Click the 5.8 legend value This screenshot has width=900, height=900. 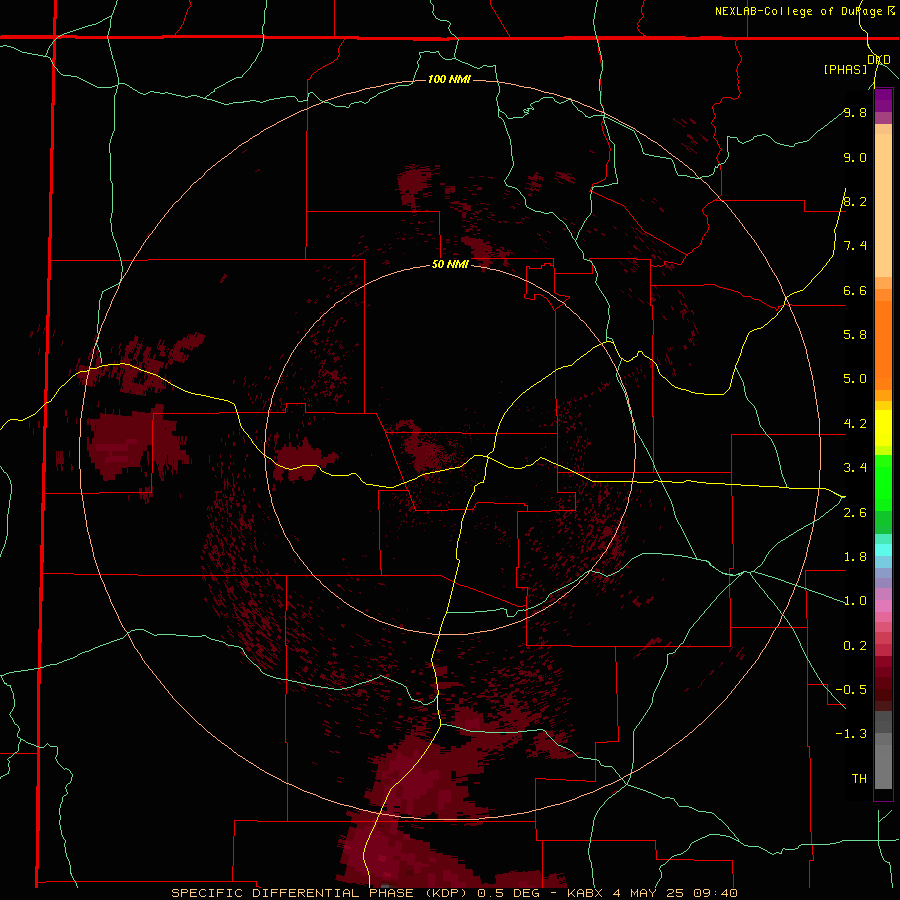(x=855, y=334)
